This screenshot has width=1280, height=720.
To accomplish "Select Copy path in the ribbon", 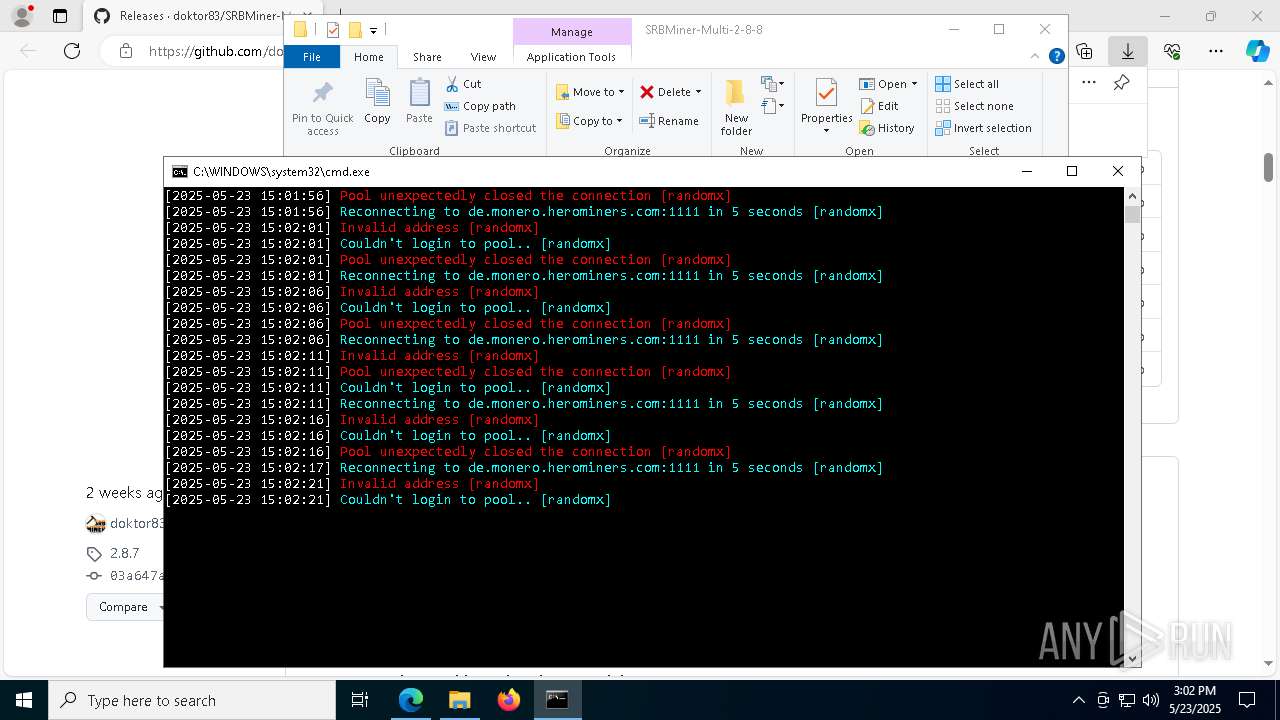I will pyautogui.click(x=480, y=106).
